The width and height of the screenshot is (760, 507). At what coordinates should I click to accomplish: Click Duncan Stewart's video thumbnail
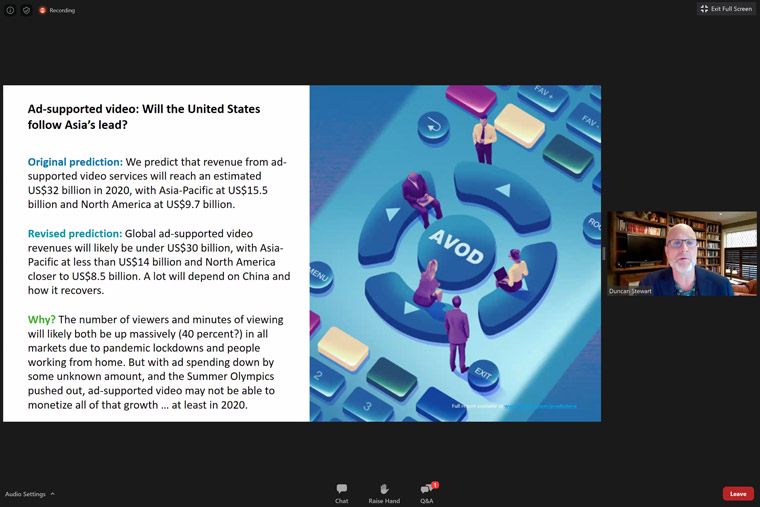click(x=681, y=254)
